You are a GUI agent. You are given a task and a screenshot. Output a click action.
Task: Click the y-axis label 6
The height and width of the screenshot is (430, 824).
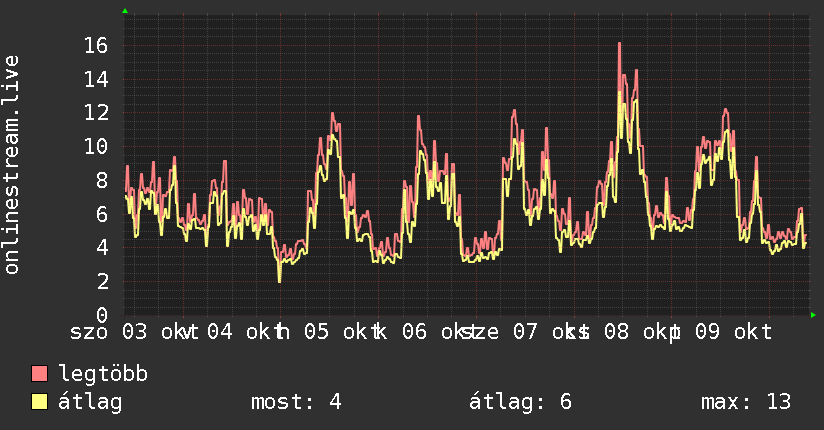click(102, 214)
